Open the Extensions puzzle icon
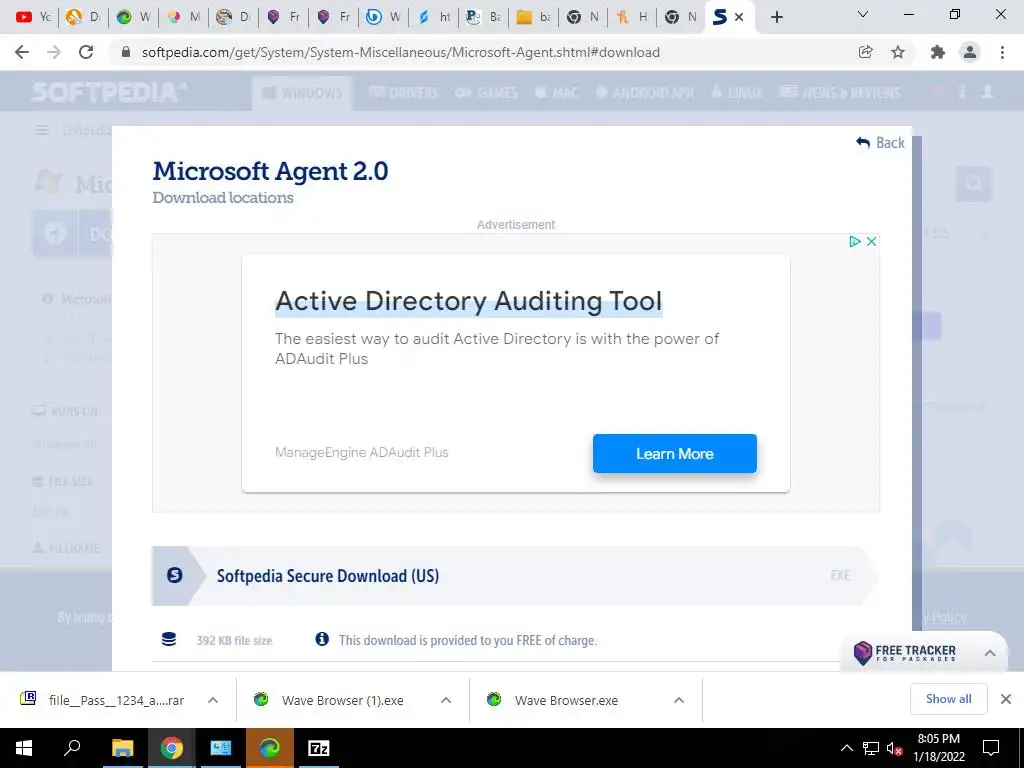 (x=938, y=52)
